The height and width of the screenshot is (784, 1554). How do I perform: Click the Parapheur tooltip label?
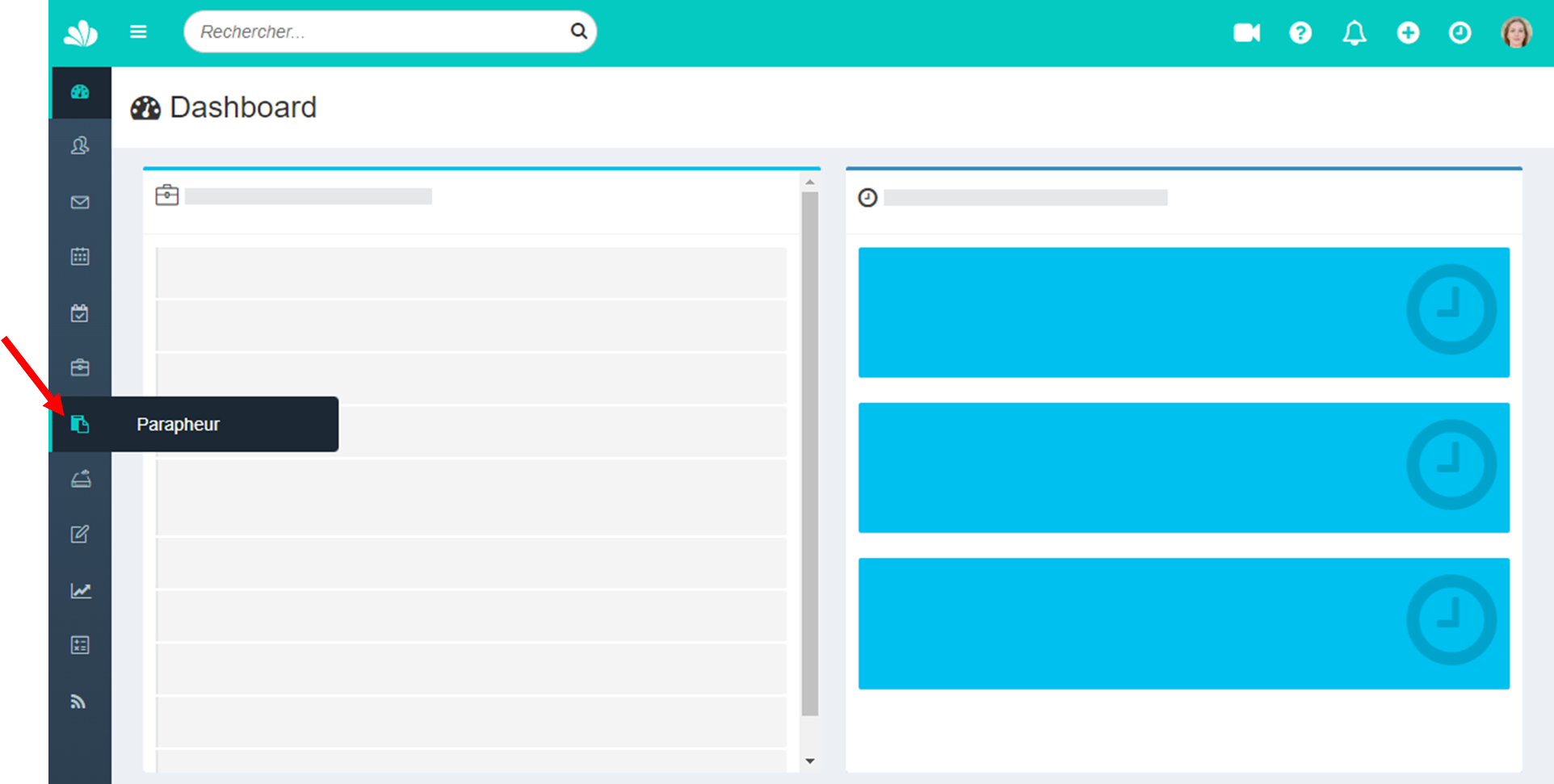pyautogui.click(x=178, y=424)
